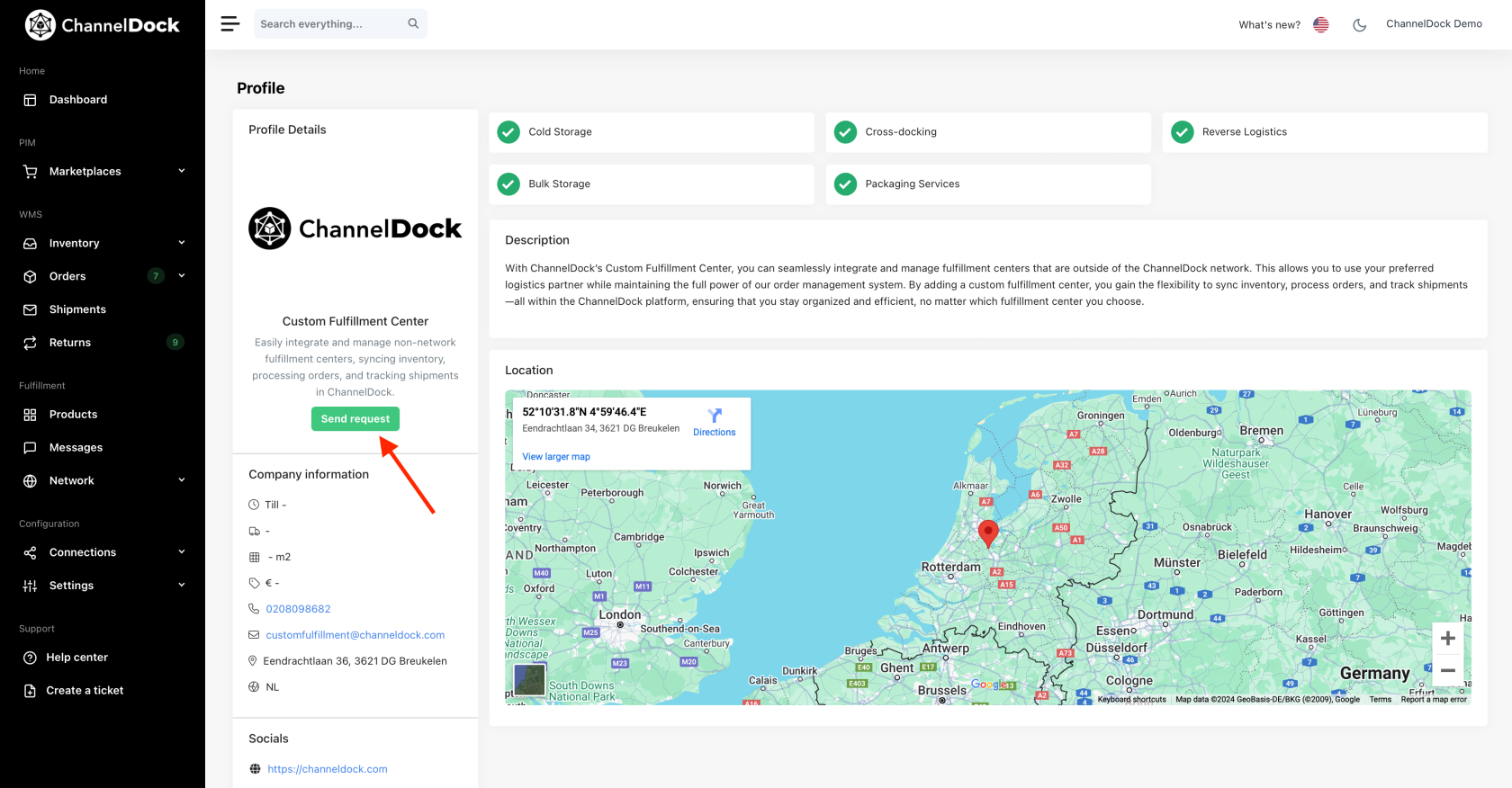This screenshot has width=1512, height=788.
Task: Expand the Settings menu chevron
Action: [x=182, y=586]
